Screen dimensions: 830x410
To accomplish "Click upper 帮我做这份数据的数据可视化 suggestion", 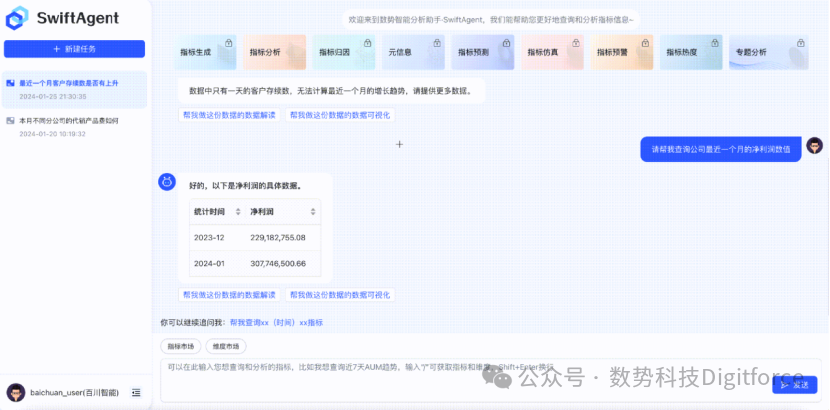I will 340,115.
